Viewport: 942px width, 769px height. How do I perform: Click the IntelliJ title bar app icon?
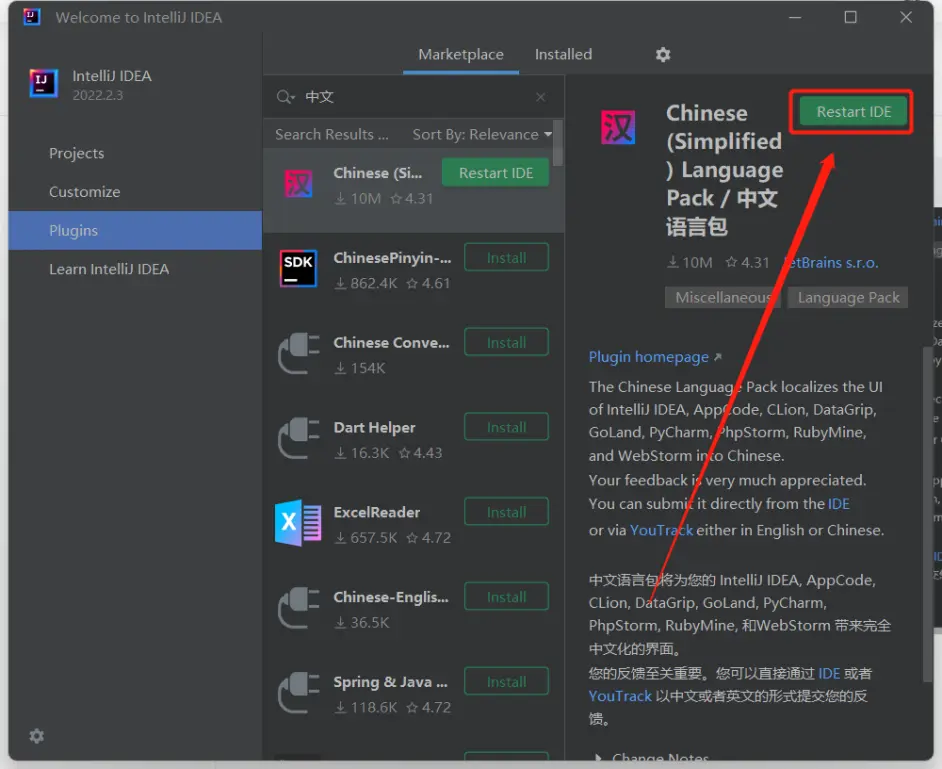click(x=32, y=17)
